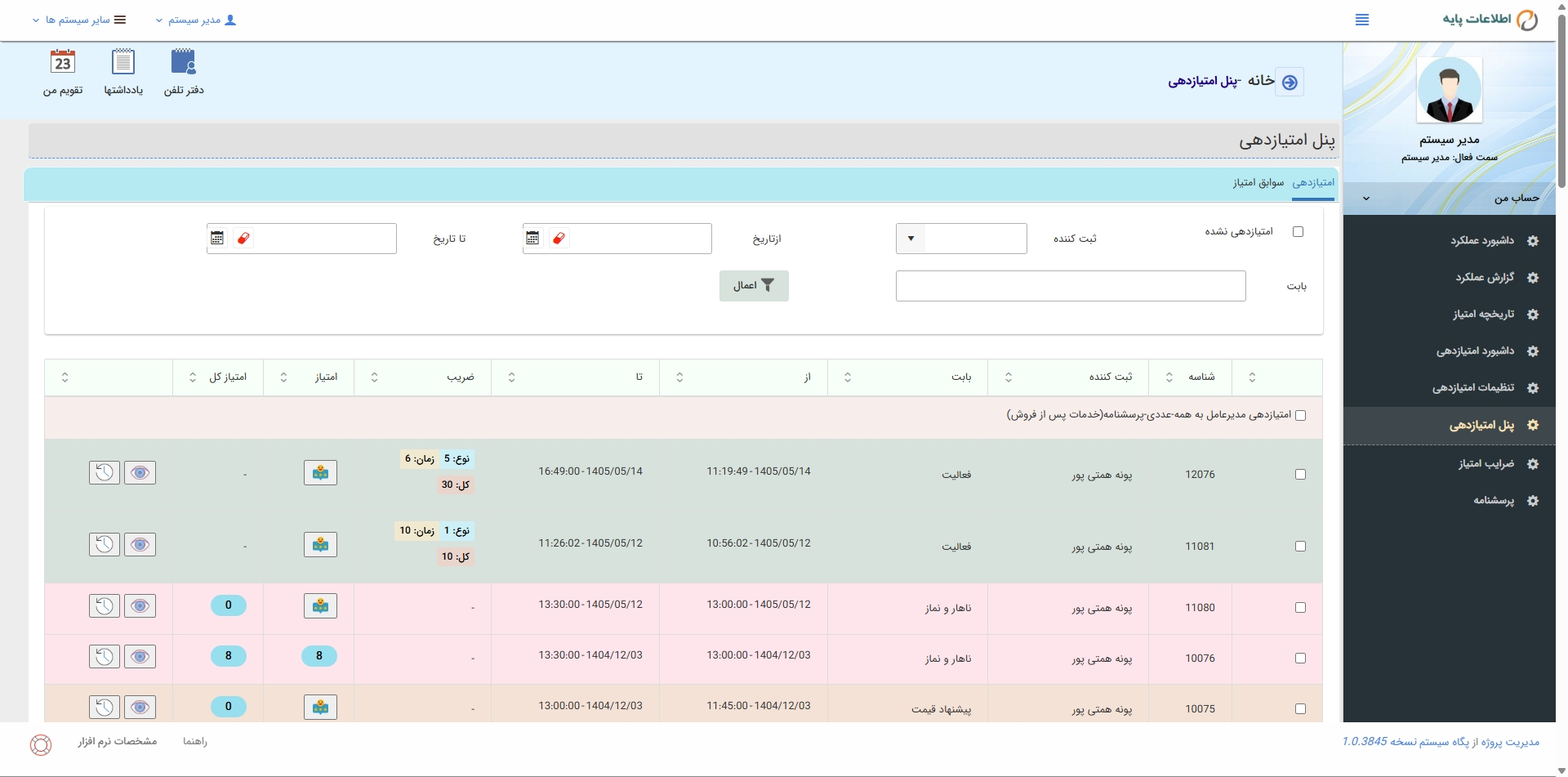Open history clock icon for row 12076
Screen dimensions: 1568x777
105,472
